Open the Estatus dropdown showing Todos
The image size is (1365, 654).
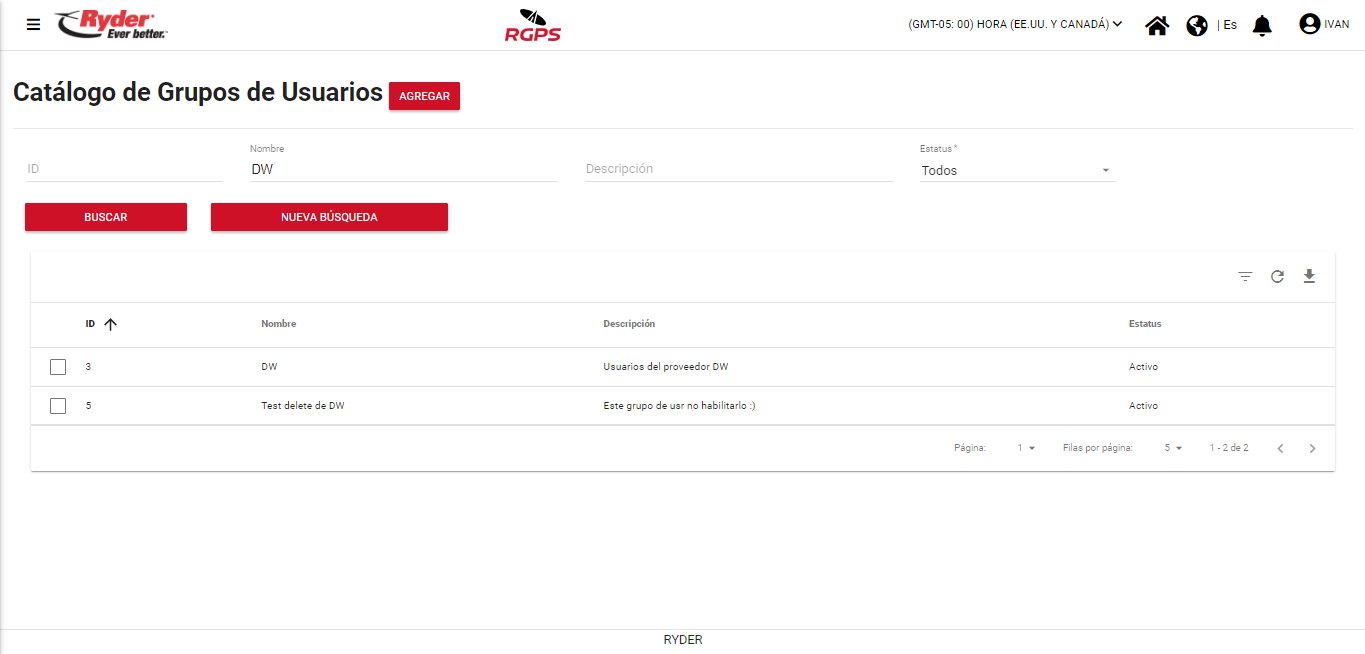tap(1016, 171)
